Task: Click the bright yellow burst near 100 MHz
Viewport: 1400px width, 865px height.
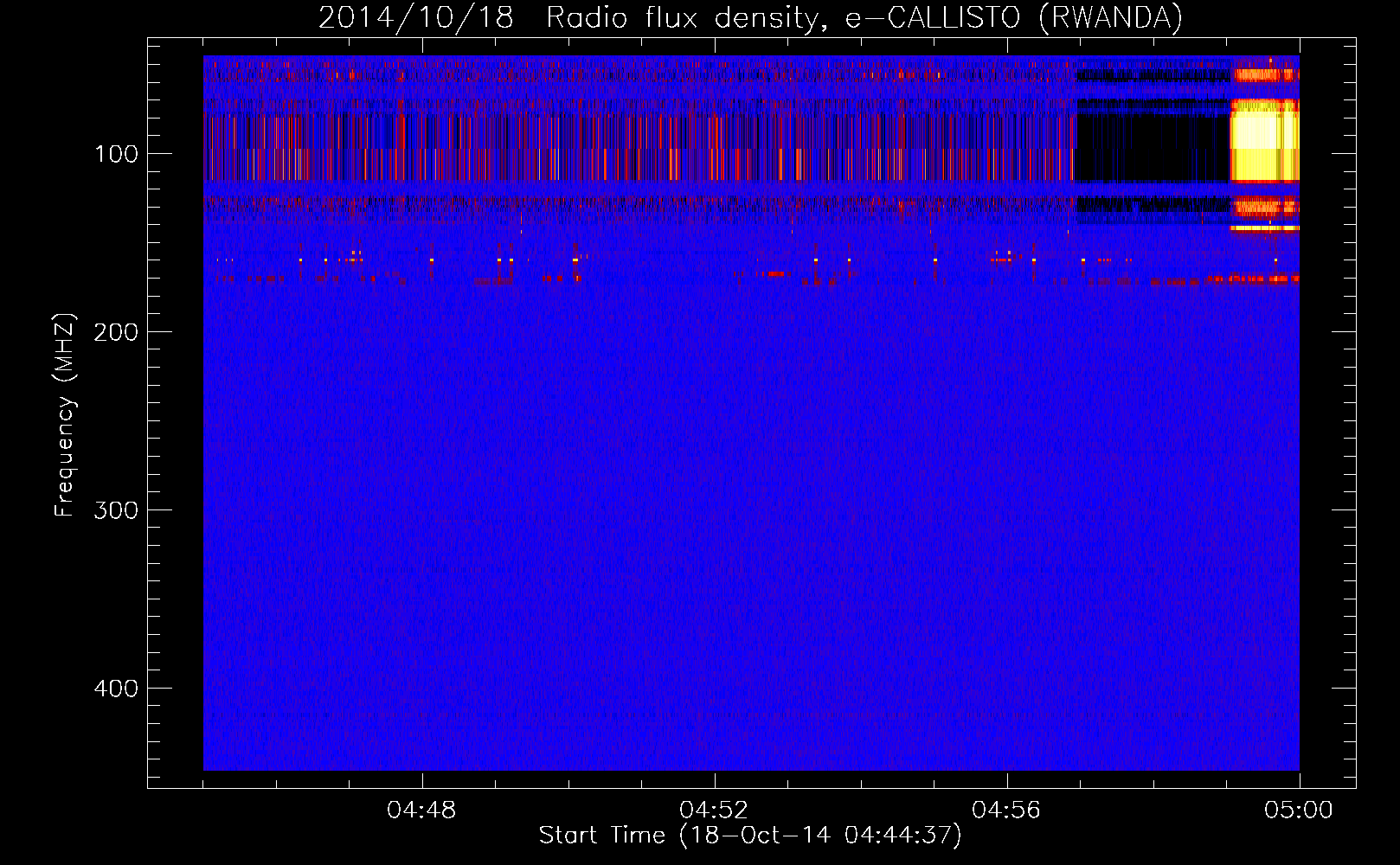Action: click(x=1264, y=140)
